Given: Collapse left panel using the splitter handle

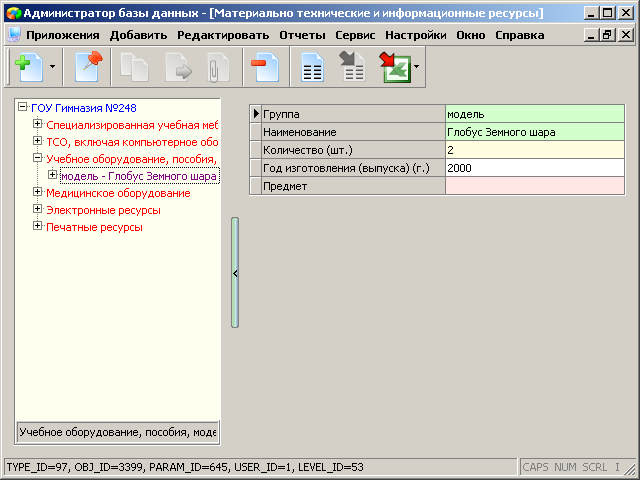Looking at the screenshot, I should pos(235,272).
